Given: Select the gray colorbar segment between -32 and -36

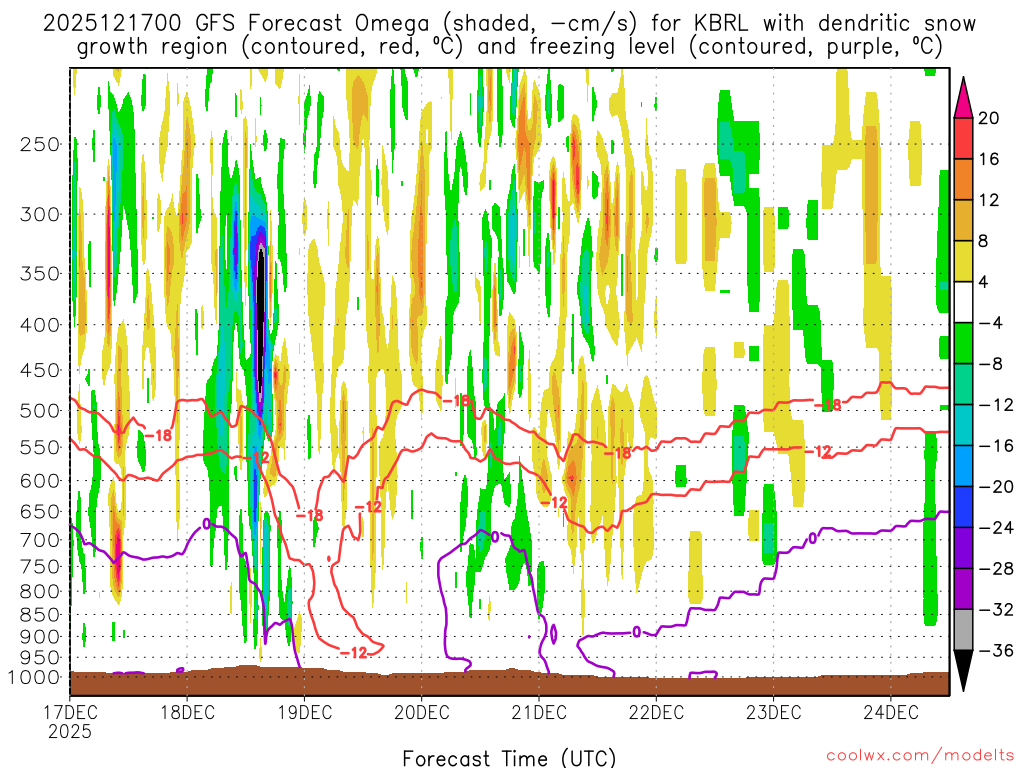Looking at the screenshot, I should click(x=963, y=630).
